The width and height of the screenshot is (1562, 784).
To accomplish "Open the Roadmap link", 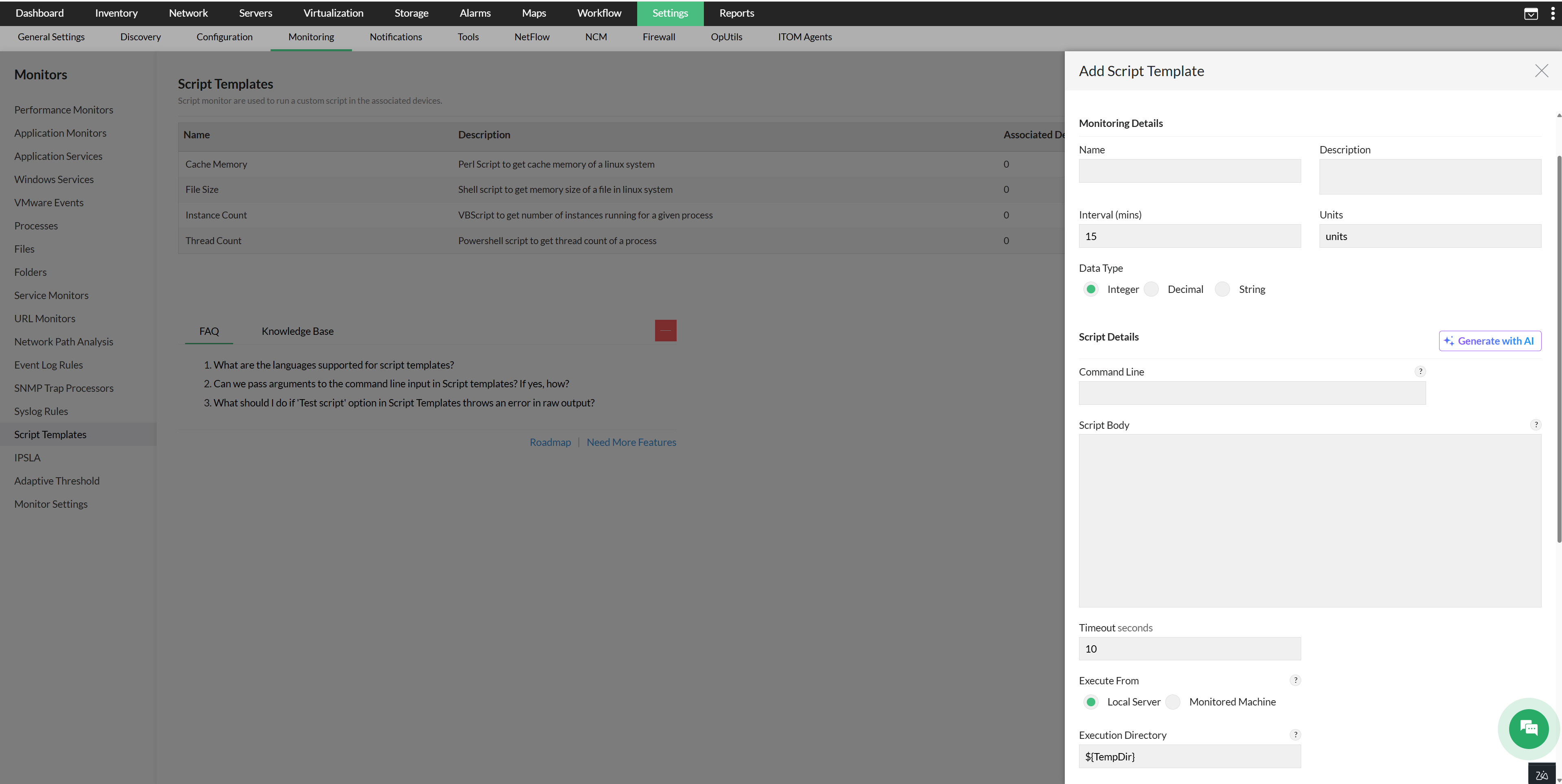I will pos(550,442).
